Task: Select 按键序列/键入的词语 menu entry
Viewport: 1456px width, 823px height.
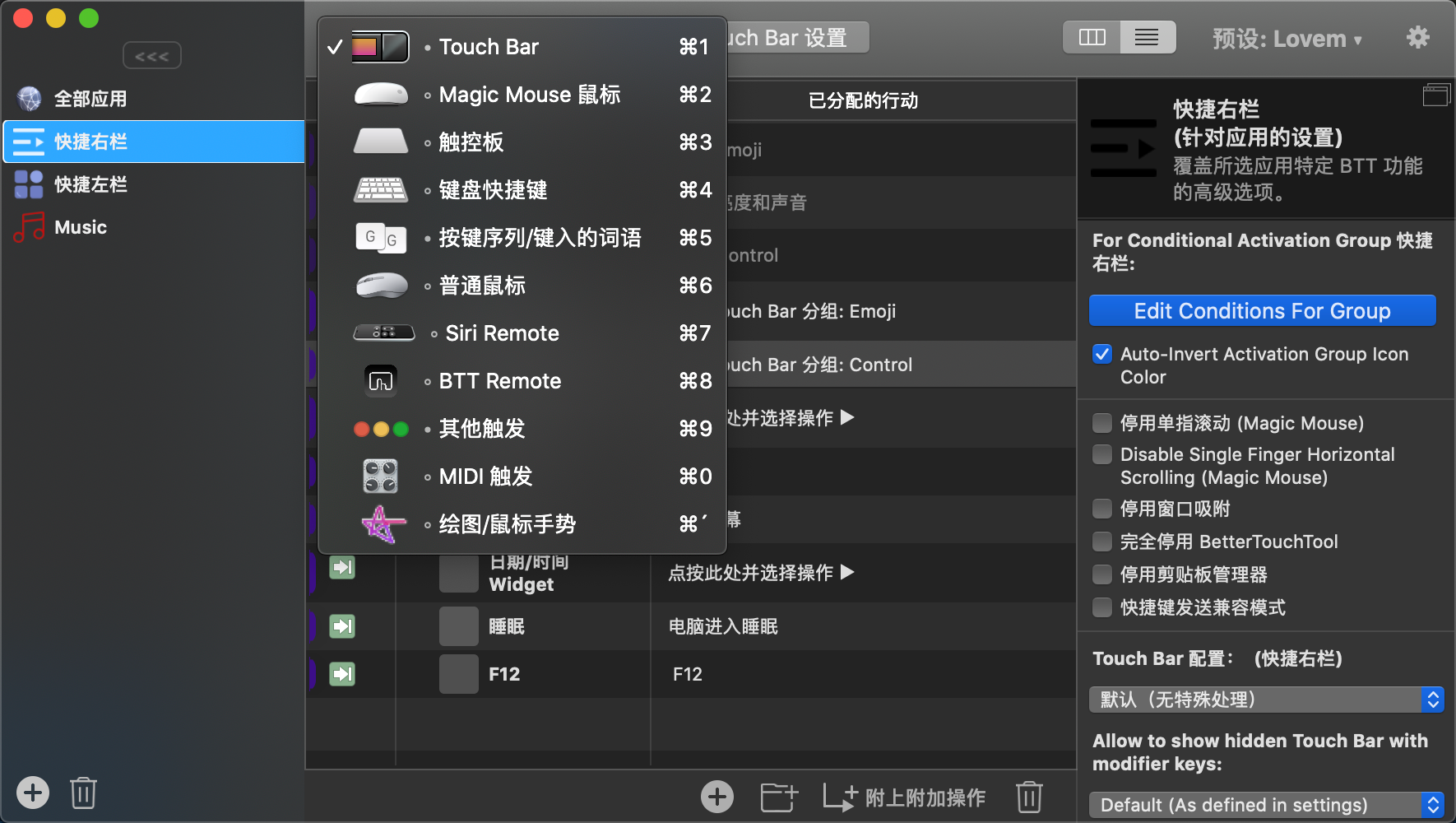Action: pos(522,238)
